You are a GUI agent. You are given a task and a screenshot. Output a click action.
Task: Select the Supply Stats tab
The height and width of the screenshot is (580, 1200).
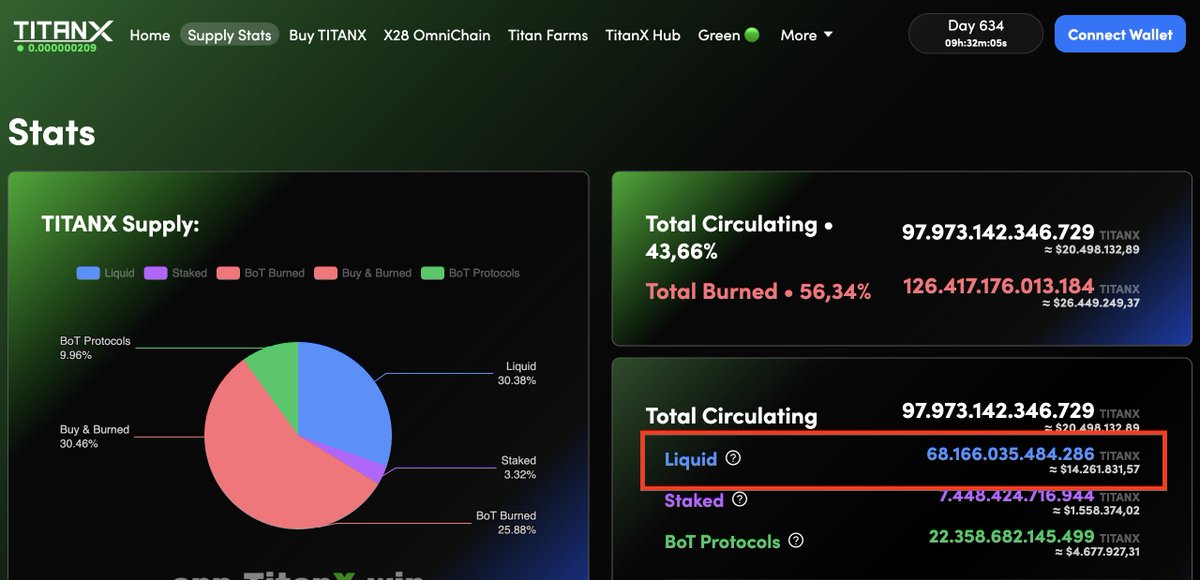[x=230, y=35]
